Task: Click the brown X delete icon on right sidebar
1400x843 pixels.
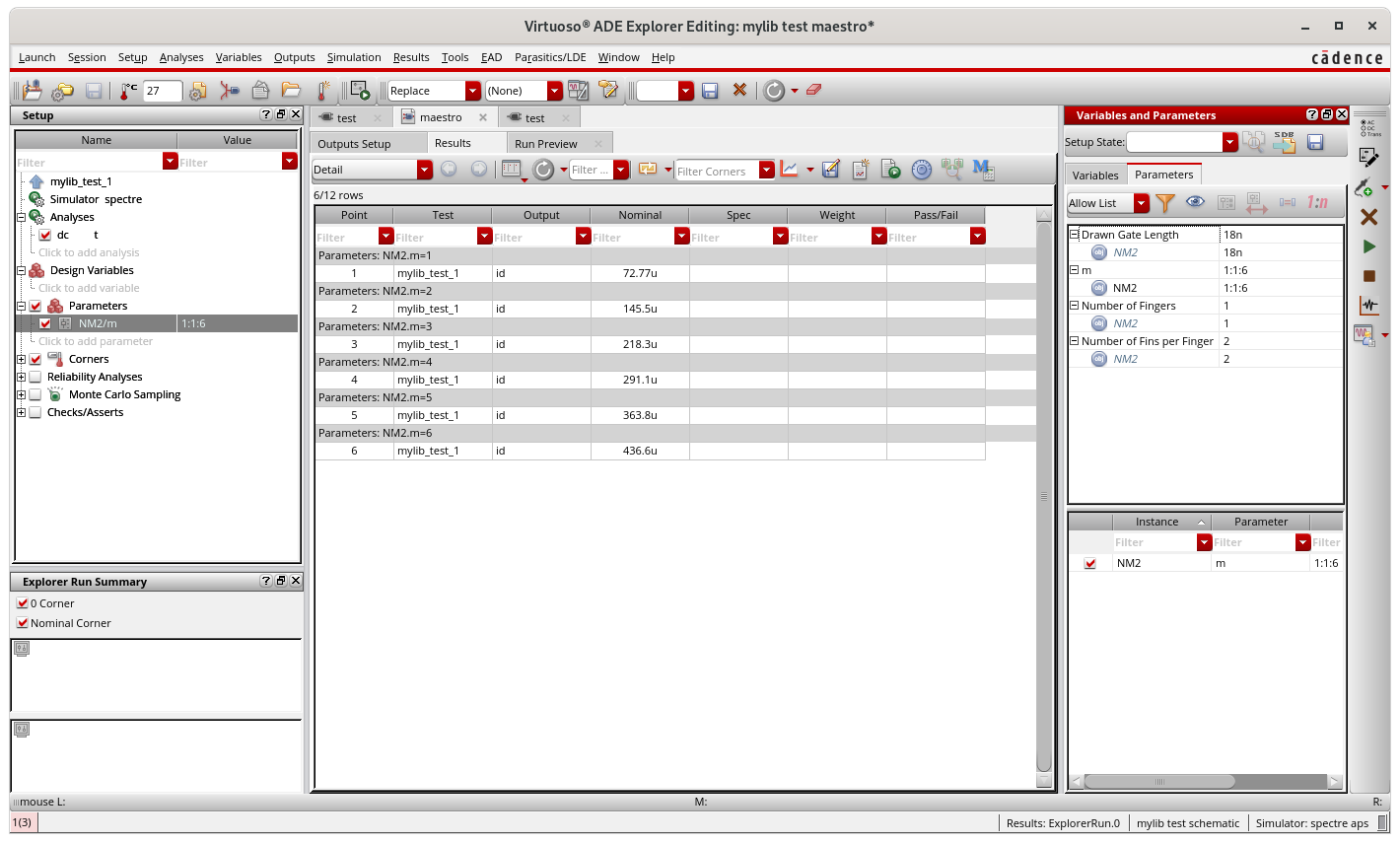Action: [1368, 216]
